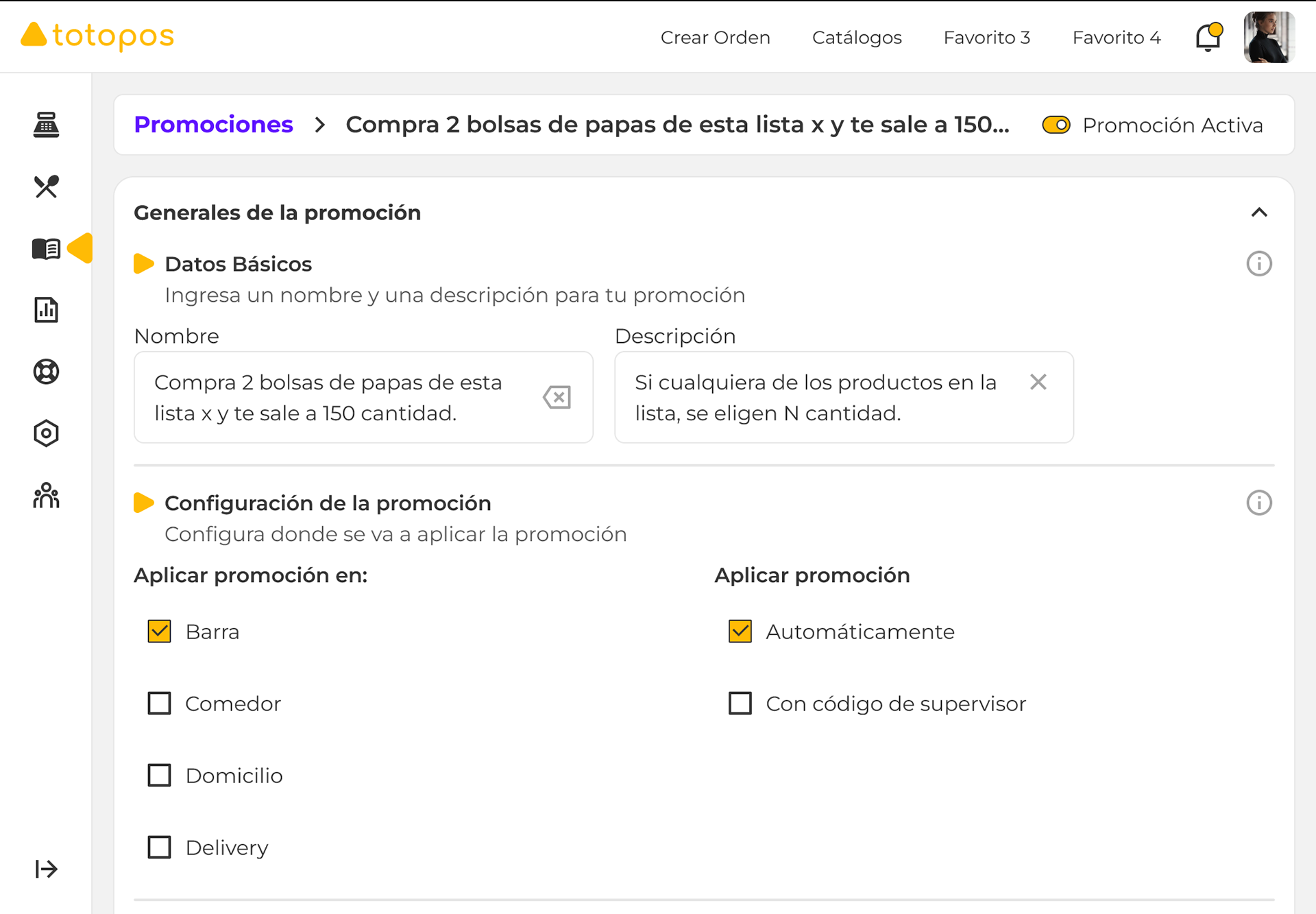
Task: Open the reports chart sidebar icon
Action: [46, 310]
